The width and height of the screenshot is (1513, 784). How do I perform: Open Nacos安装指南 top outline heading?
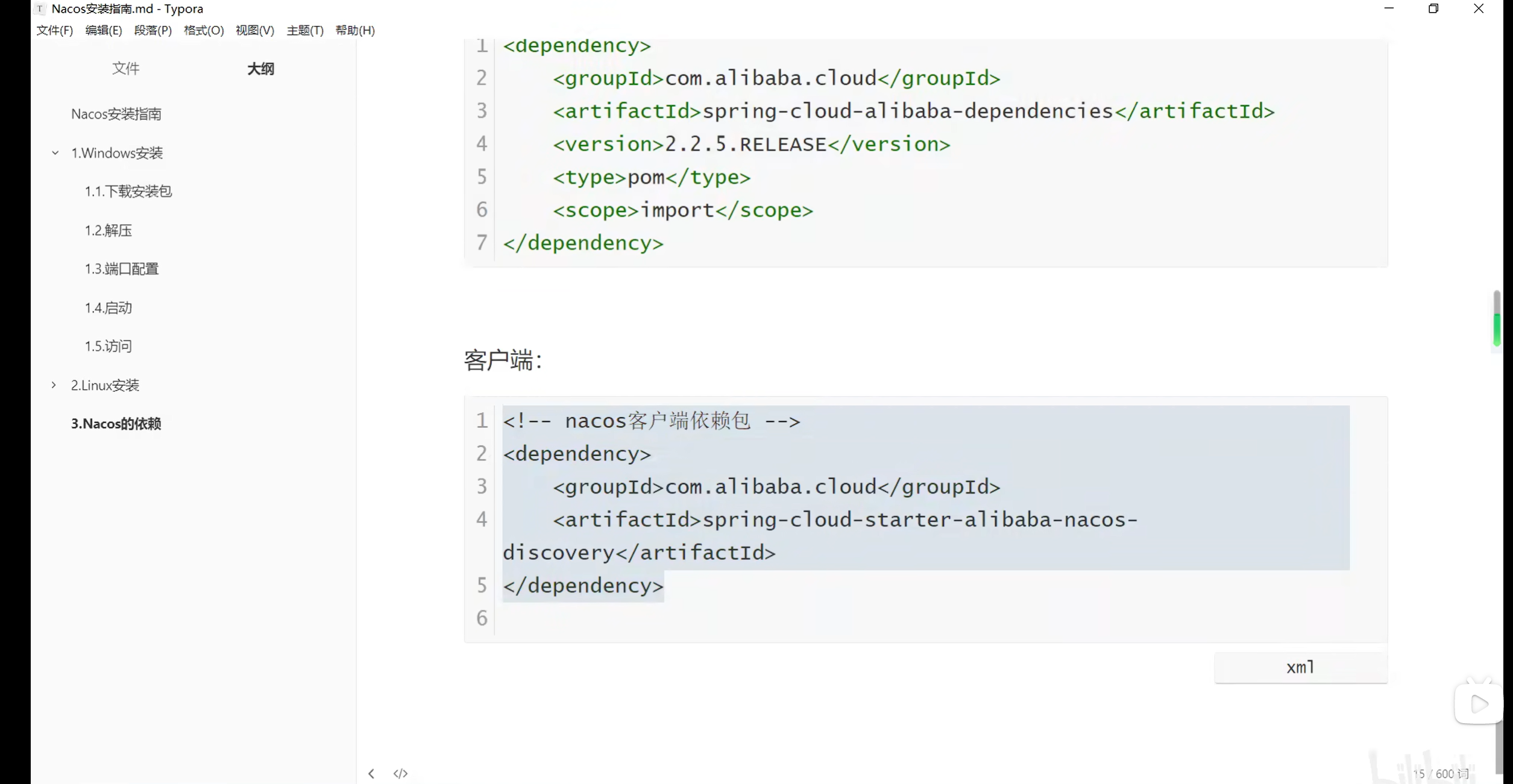point(116,114)
